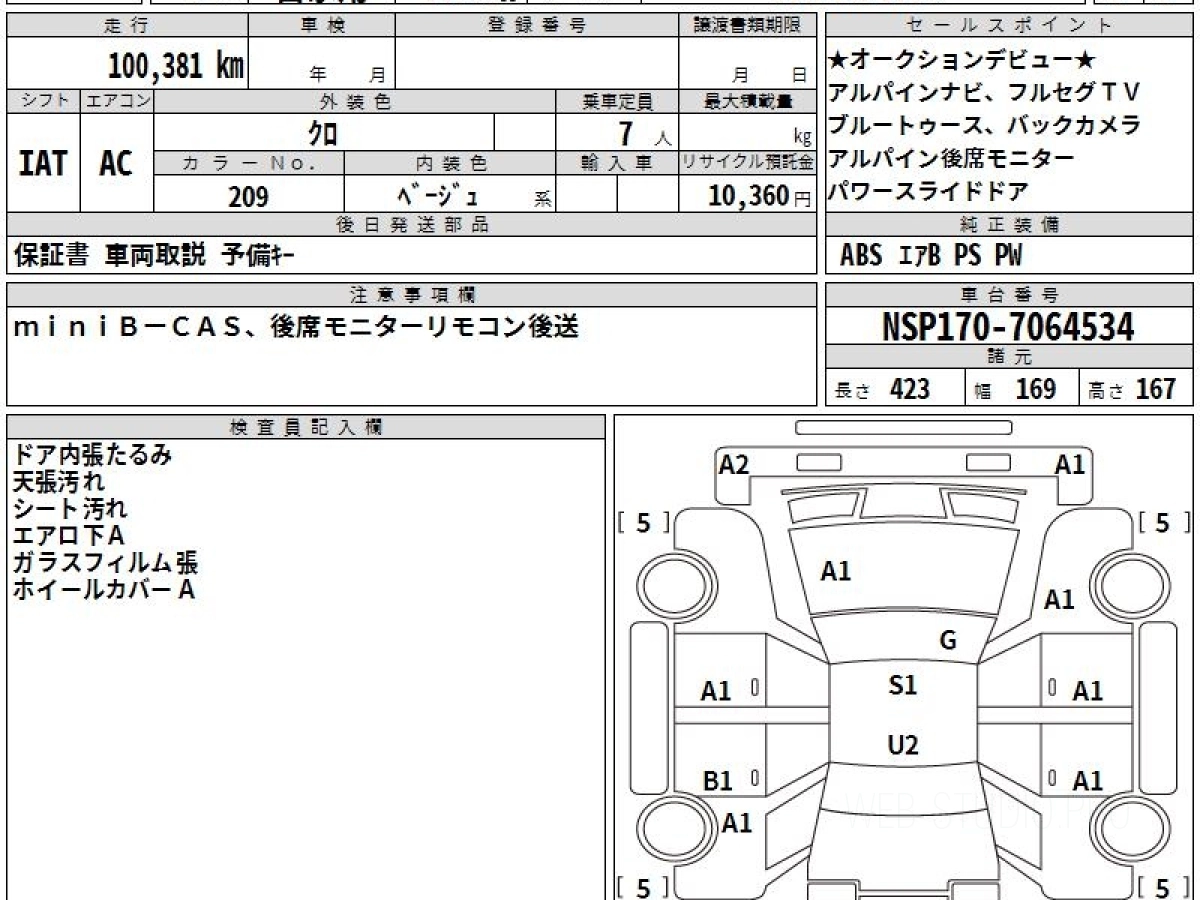Select the セールスポイント header
Image resolution: width=1200 pixels, height=900 pixels.
[x=1009, y=26]
